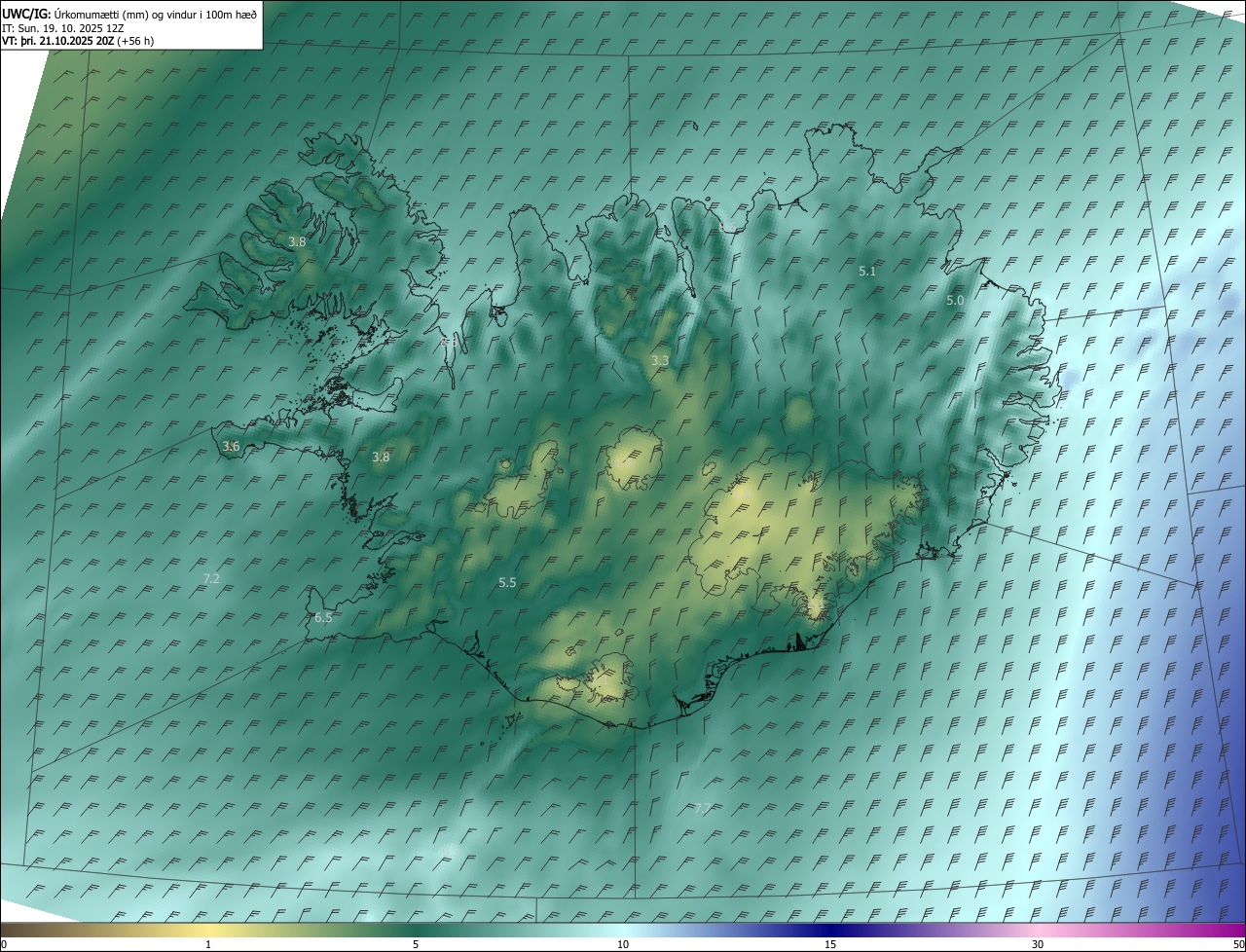Screen dimensions: 1246x952
Task: Click the pink colorbar segment above label 30
Action: click(x=1038, y=930)
